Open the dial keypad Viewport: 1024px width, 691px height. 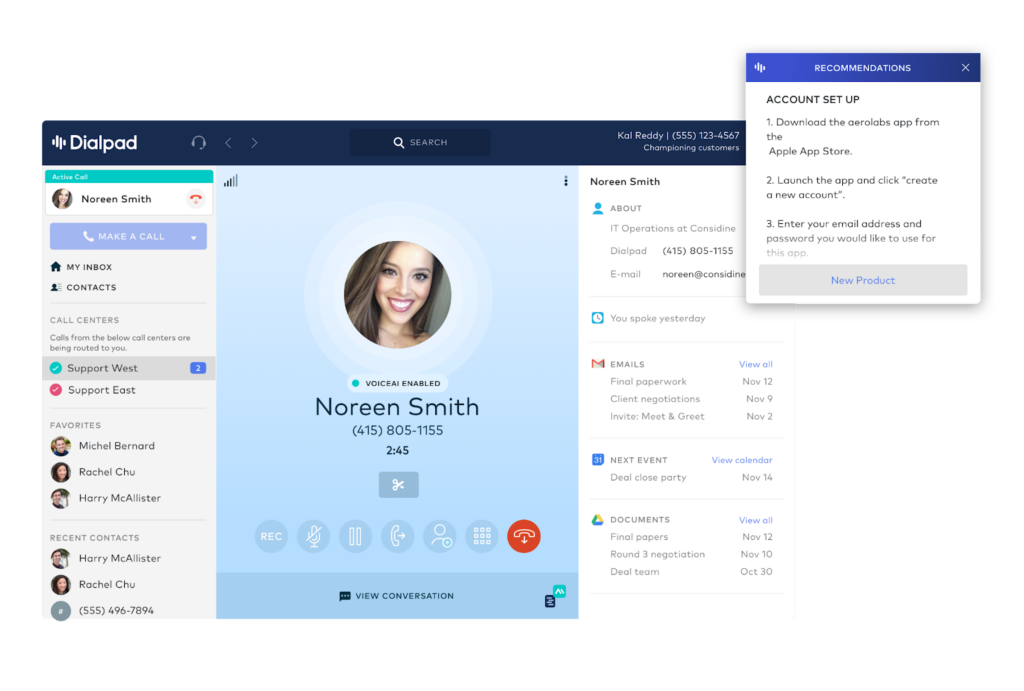pos(482,536)
